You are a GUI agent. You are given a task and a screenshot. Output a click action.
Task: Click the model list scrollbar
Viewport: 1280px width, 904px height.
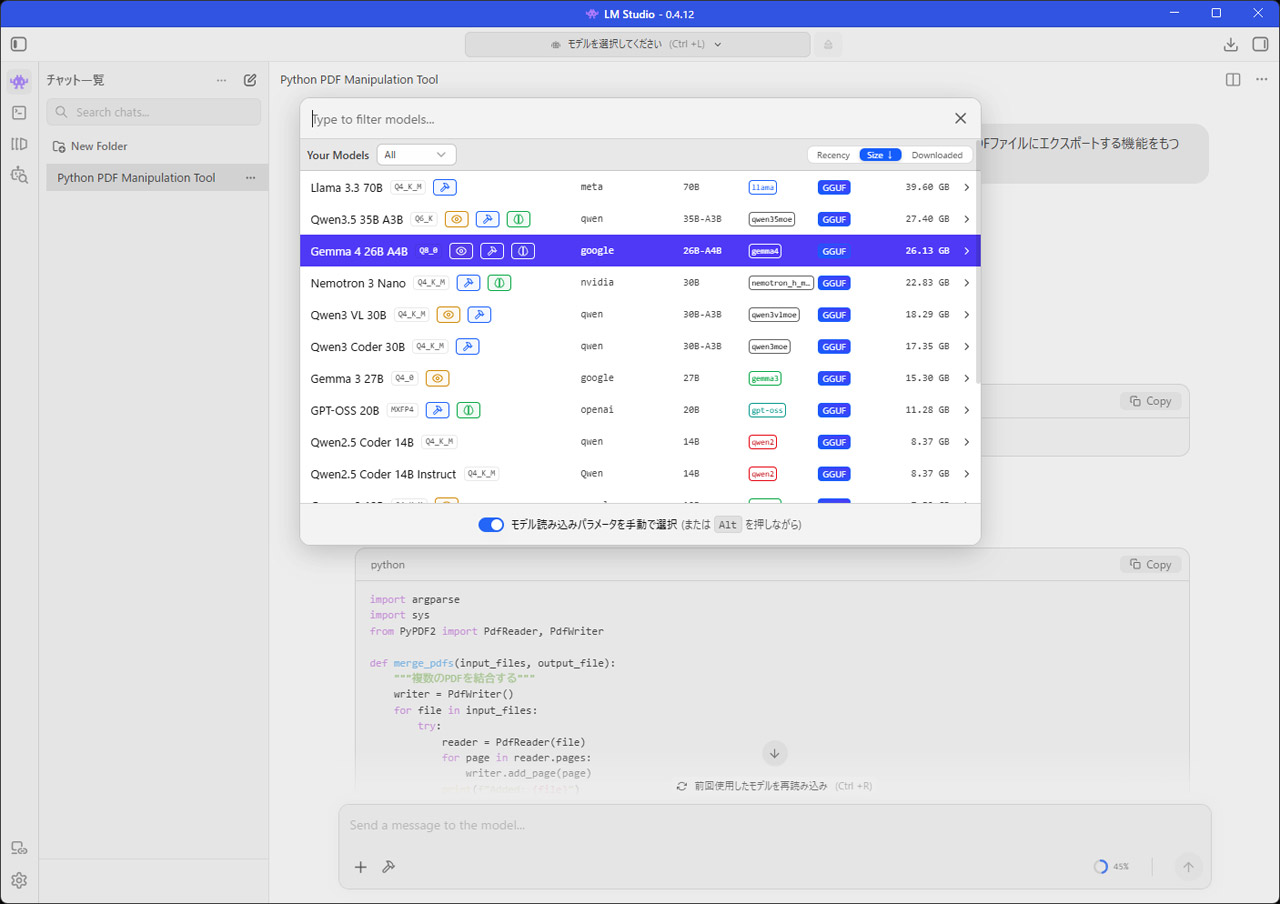[x=977, y=275]
